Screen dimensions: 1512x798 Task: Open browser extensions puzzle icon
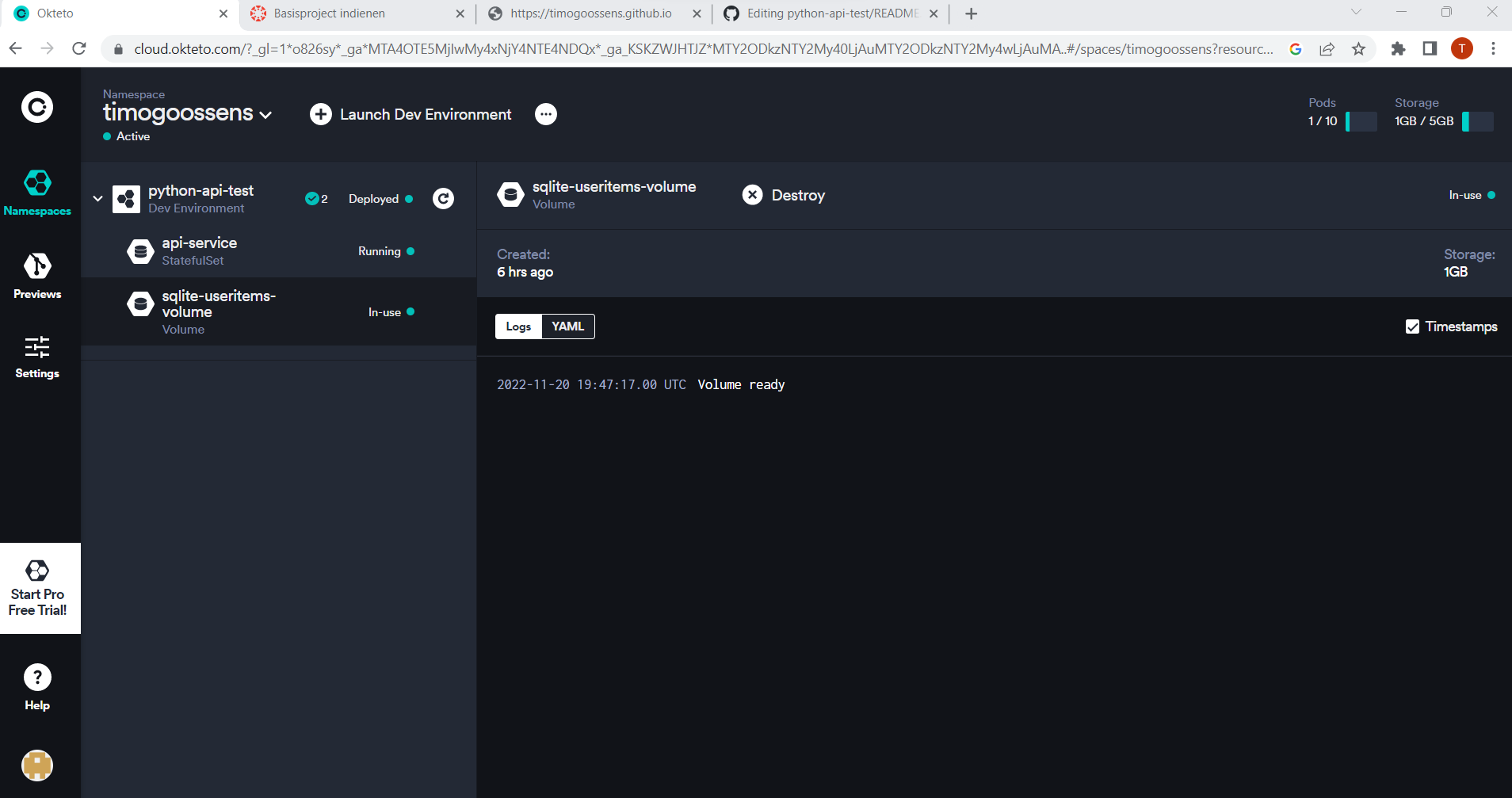click(1398, 48)
